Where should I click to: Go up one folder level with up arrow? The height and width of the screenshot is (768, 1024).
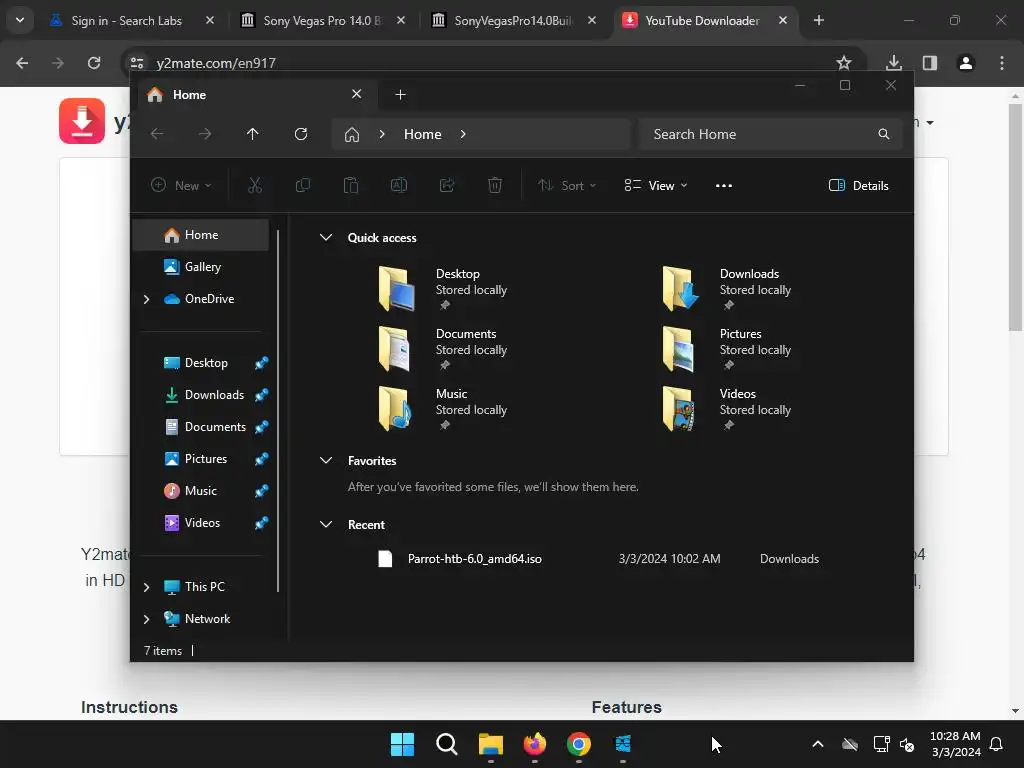click(253, 134)
